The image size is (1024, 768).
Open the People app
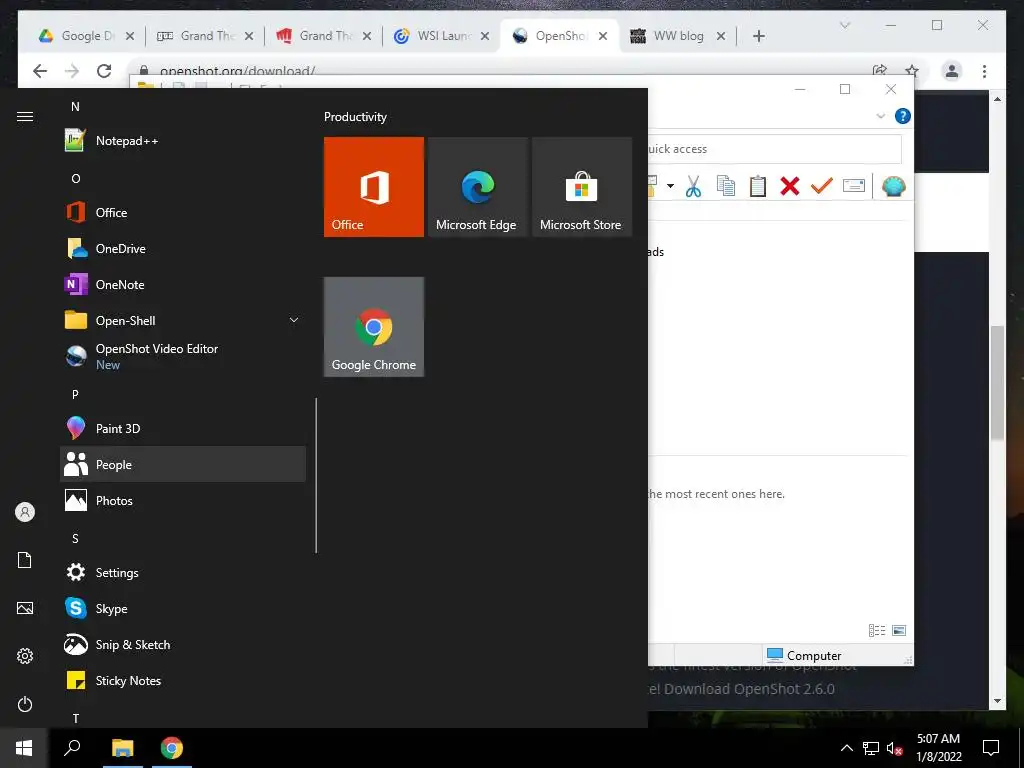pyautogui.click(x=183, y=464)
